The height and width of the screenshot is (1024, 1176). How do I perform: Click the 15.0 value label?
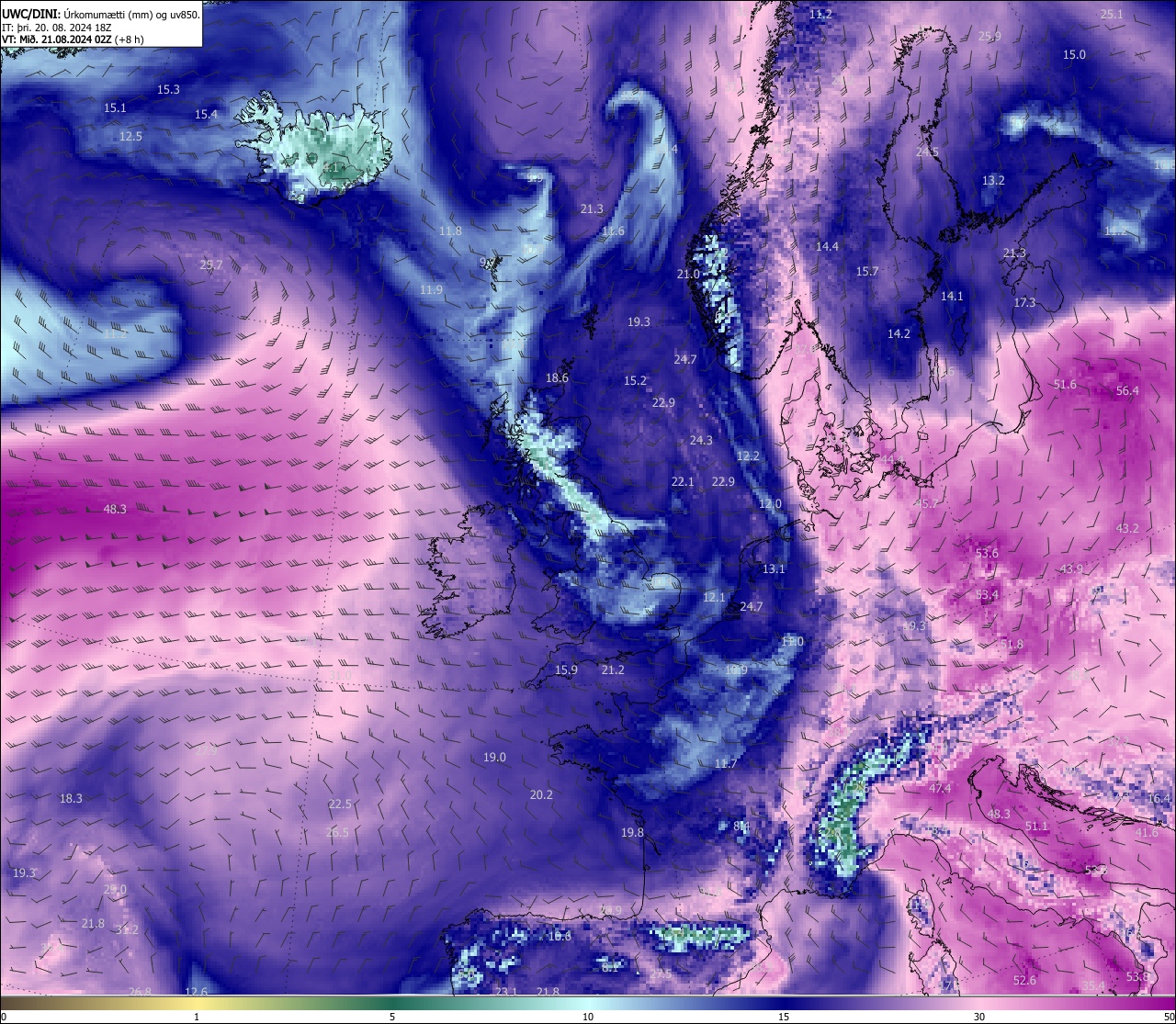1074,55
